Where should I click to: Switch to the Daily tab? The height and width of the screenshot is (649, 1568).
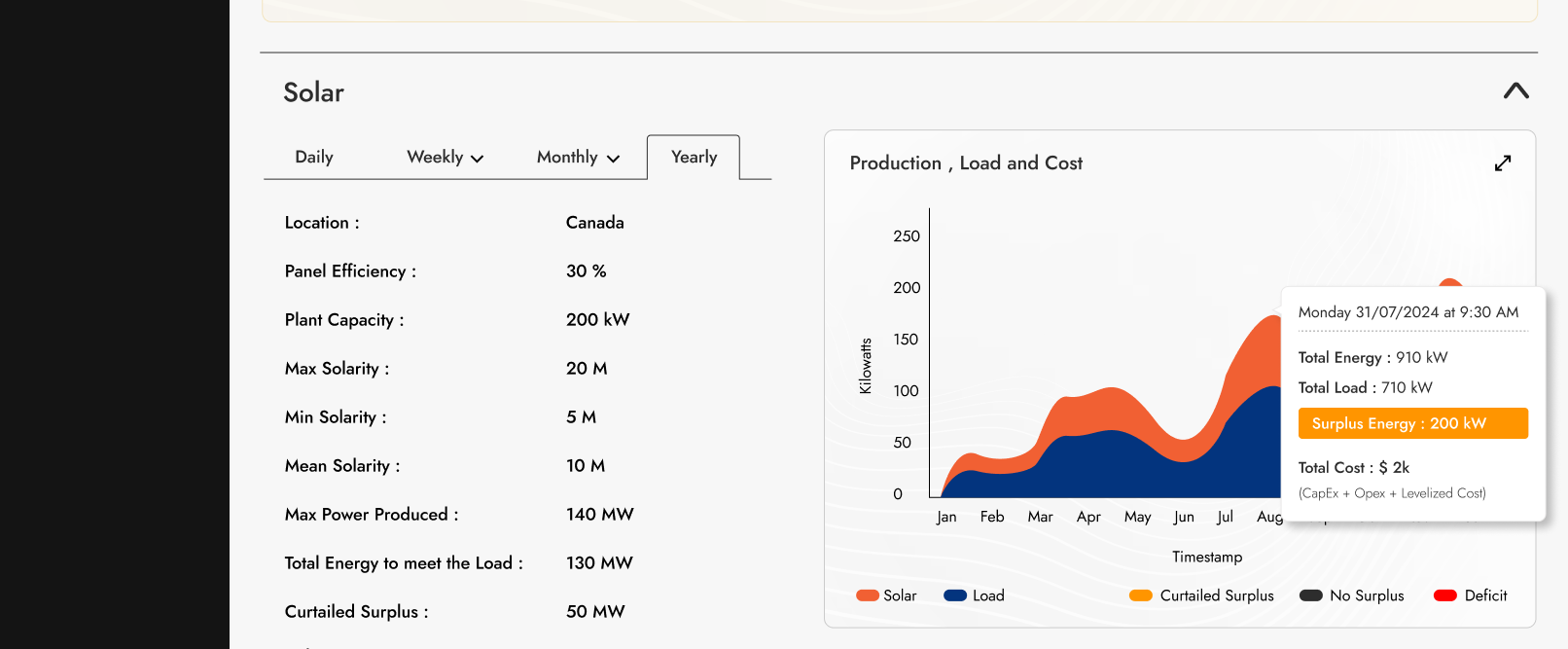point(313,158)
